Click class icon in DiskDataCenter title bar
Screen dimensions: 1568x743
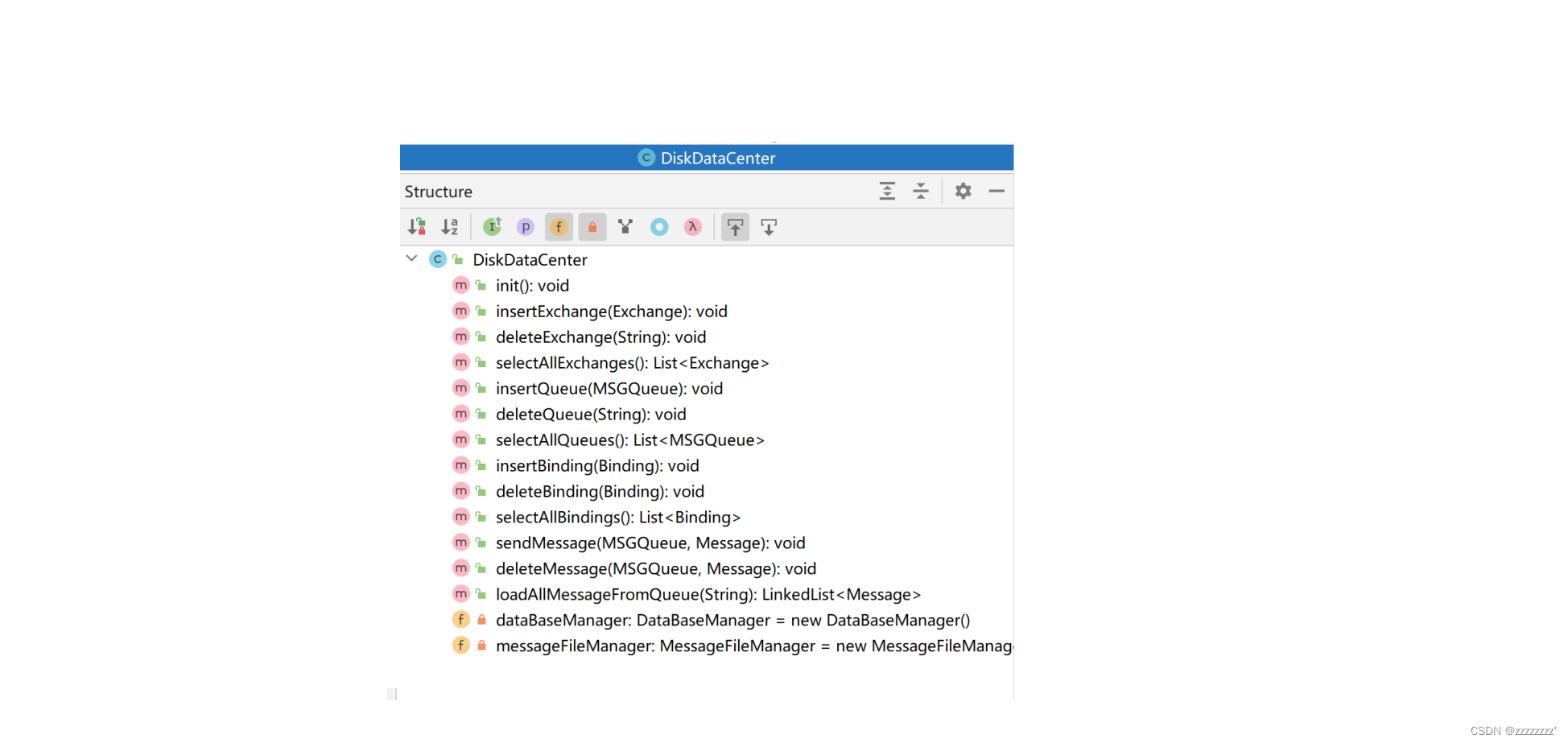pos(646,158)
